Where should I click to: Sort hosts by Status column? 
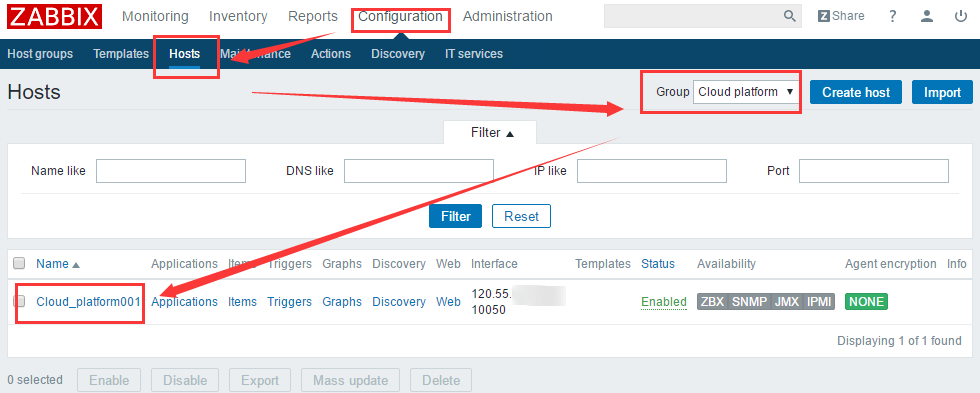pos(658,264)
